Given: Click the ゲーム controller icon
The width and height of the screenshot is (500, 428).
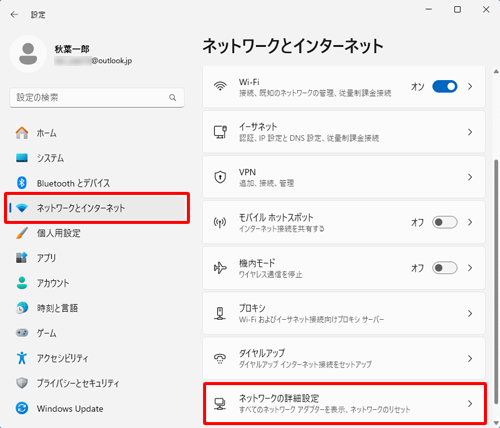Looking at the screenshot, I should [22, 333].
